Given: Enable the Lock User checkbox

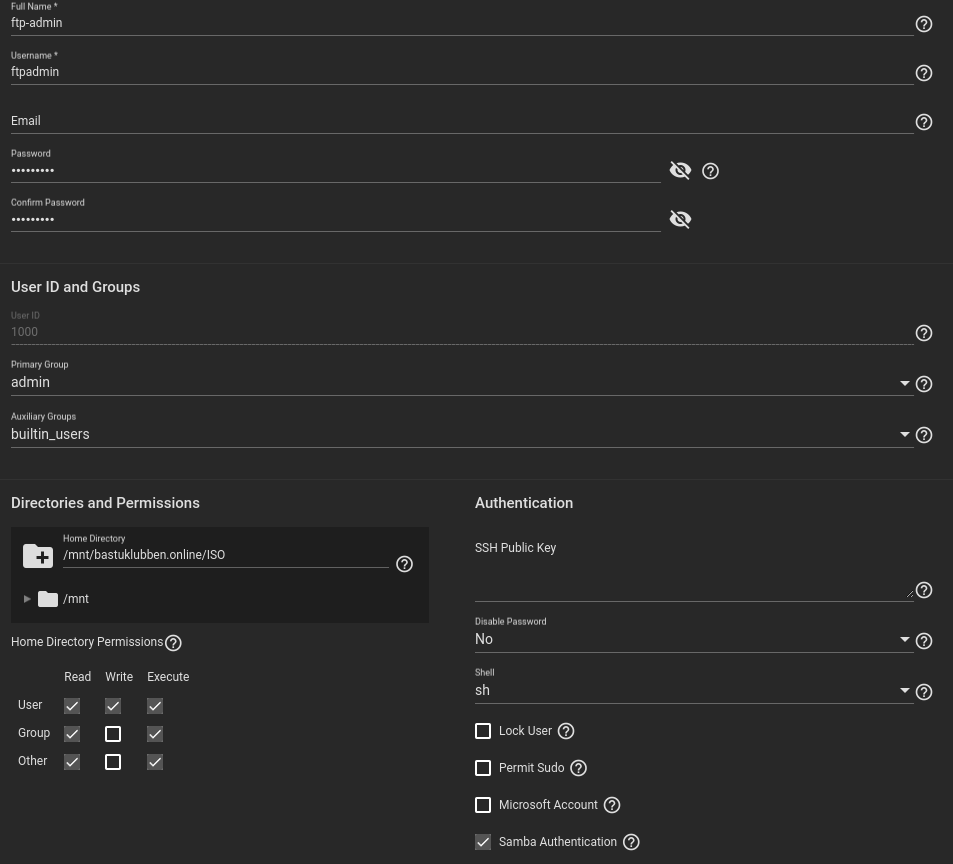Looking at the screenshot, I should tap(483, 731).
